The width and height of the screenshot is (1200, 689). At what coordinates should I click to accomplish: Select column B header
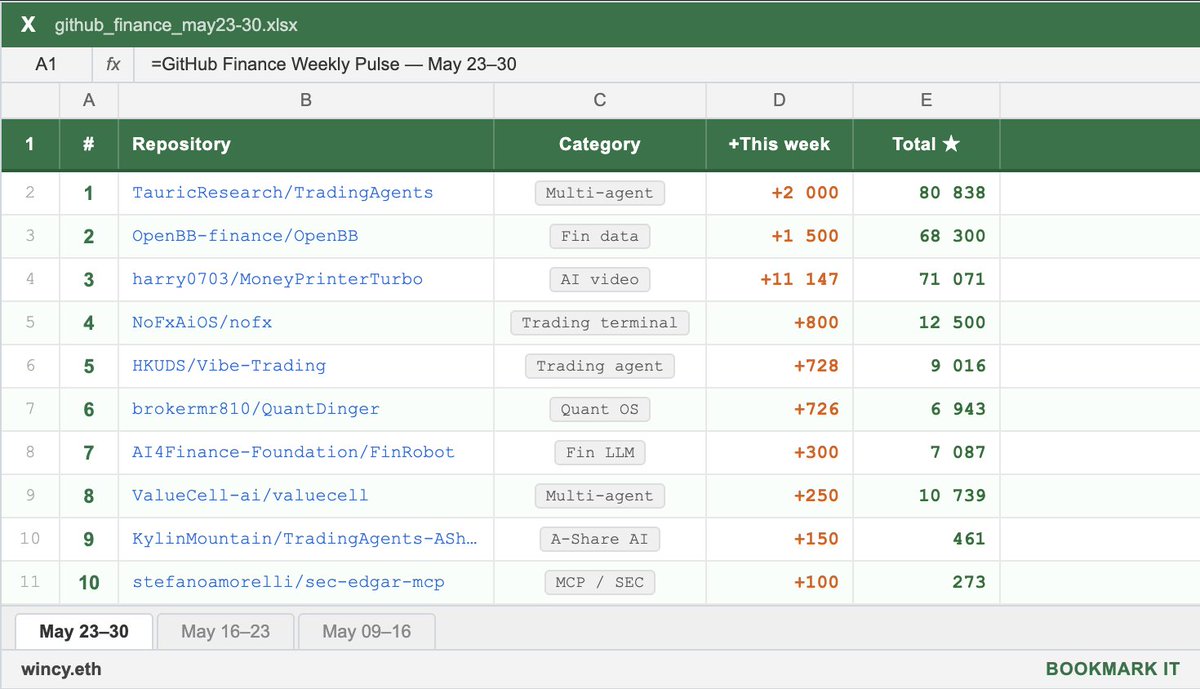306,100
